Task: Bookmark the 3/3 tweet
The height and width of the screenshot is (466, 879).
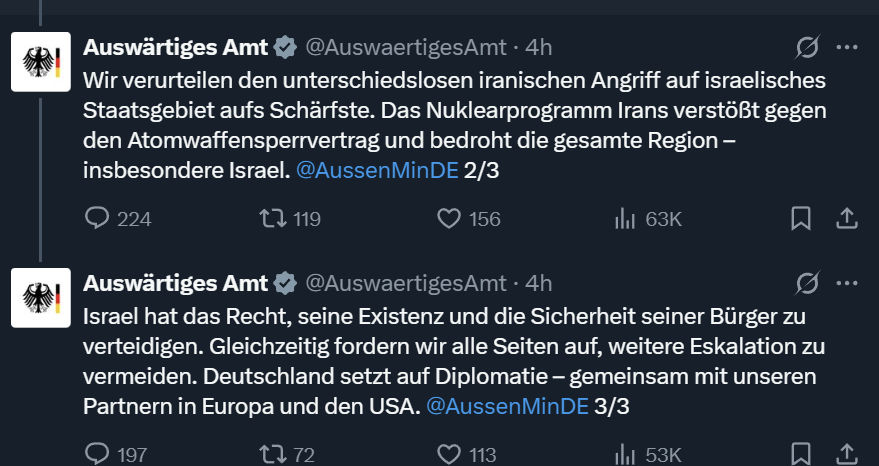Action: click(801, 454)
